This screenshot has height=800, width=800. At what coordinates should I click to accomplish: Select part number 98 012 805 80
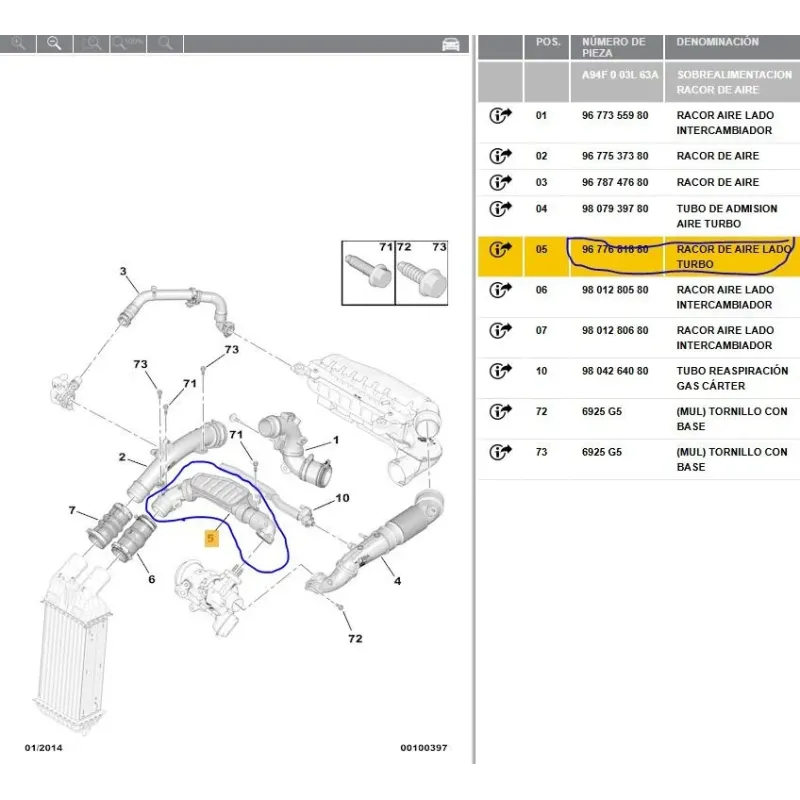pos(614,290)
